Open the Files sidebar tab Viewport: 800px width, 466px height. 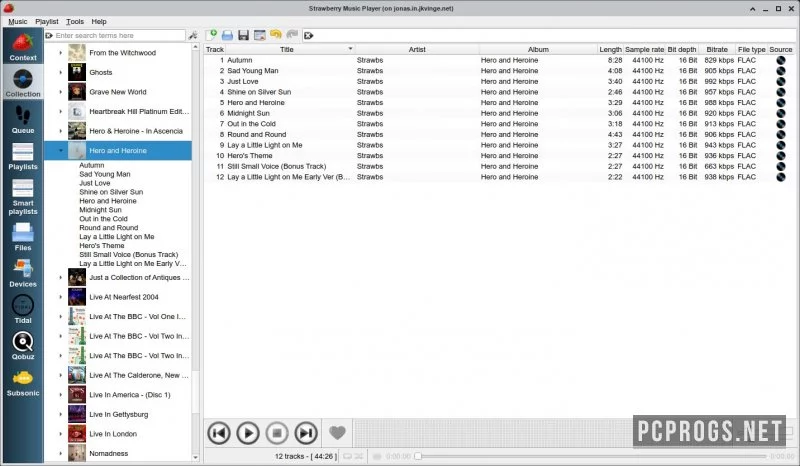pos(23,236)
